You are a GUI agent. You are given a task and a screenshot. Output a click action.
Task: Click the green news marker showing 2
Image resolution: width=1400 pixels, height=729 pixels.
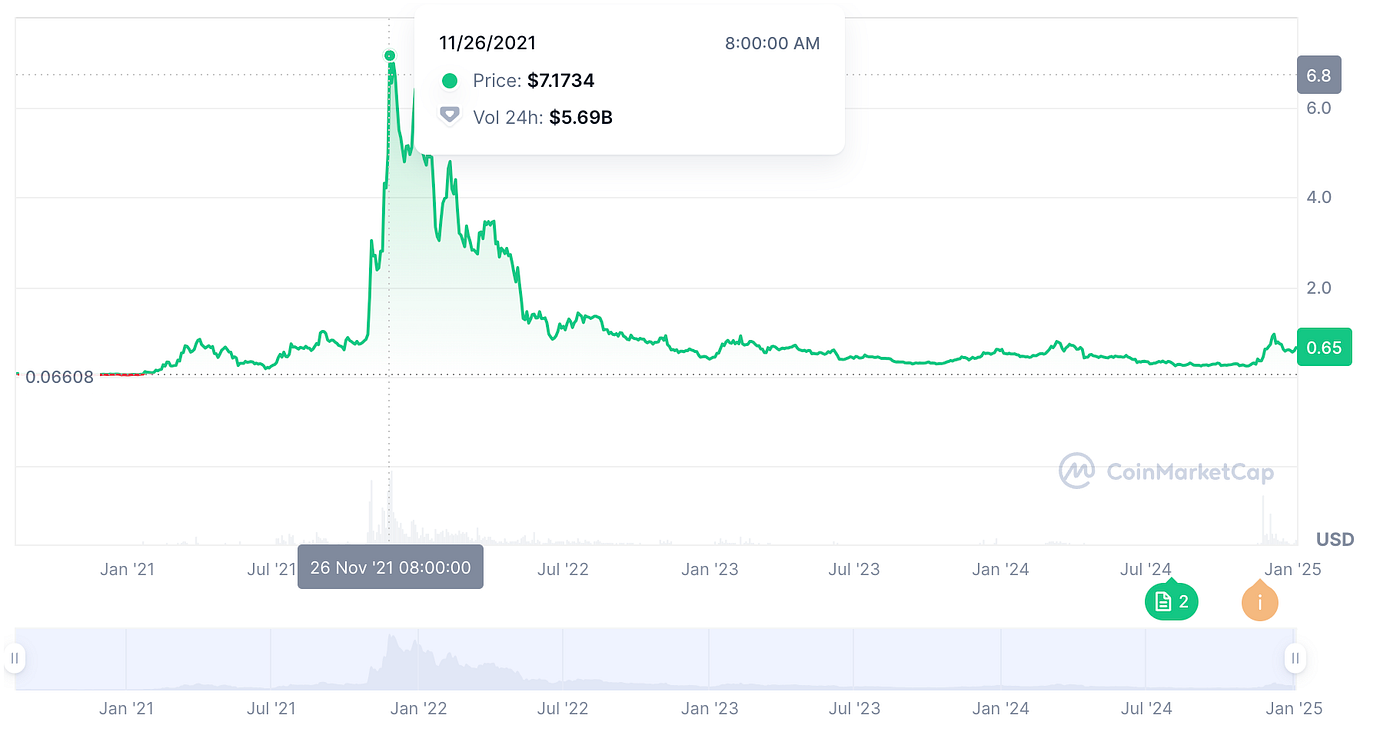[1171, 601]
